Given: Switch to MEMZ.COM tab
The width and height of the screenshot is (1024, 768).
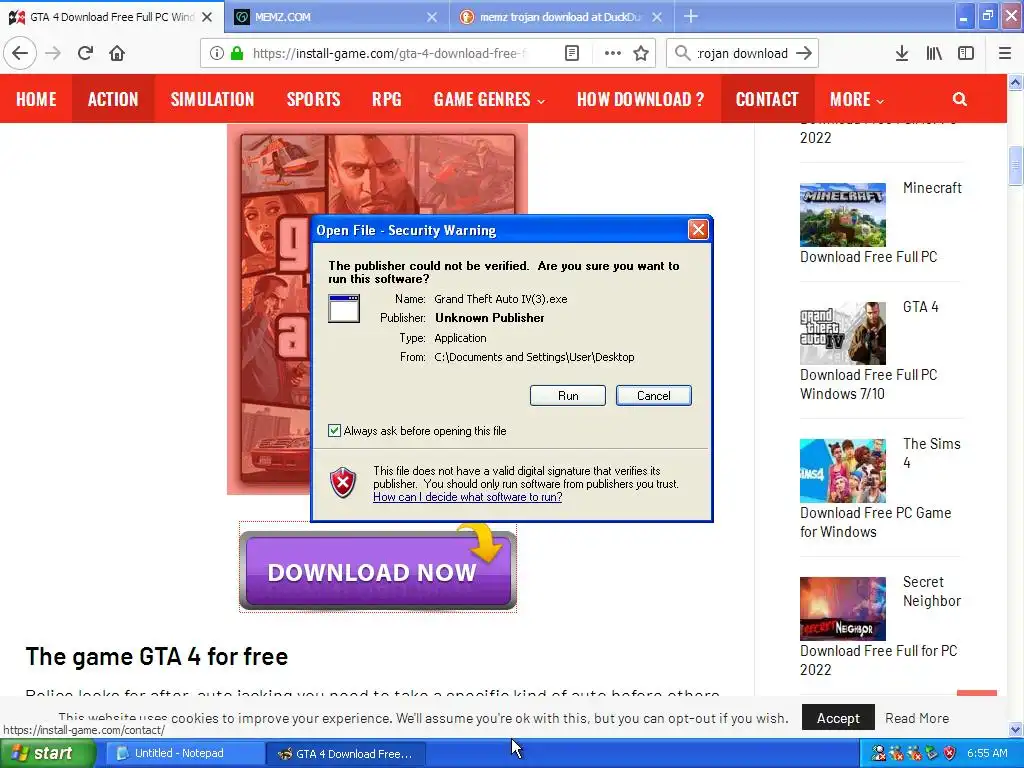Looking at the screenshot, I should pyautogui.click(x=337, y=17).
